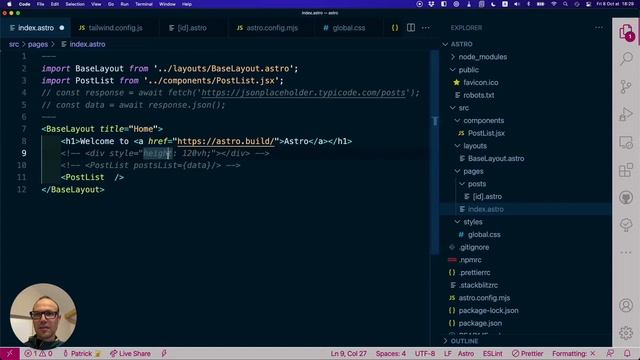Viewport: 640px width, 360px height.
Task: Open .prettierrc in the explorer
Action: click(475, 272)
